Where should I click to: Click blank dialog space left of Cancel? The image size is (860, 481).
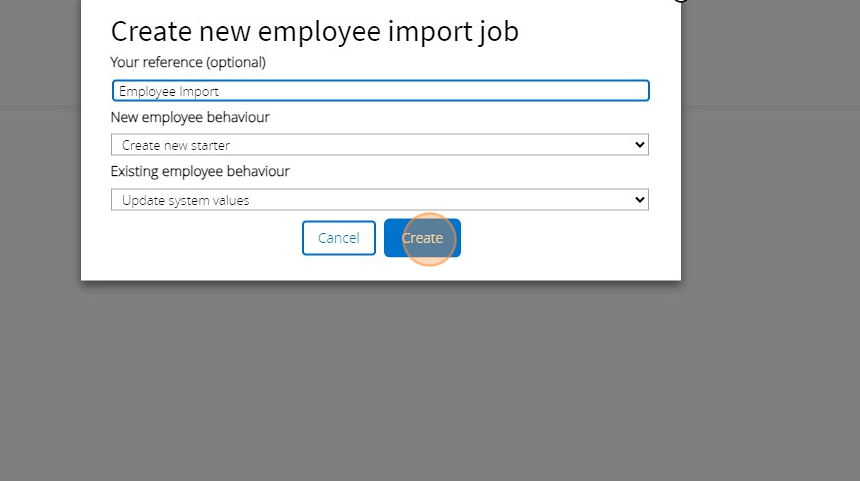pyautogui.click(x=200, y=238)
